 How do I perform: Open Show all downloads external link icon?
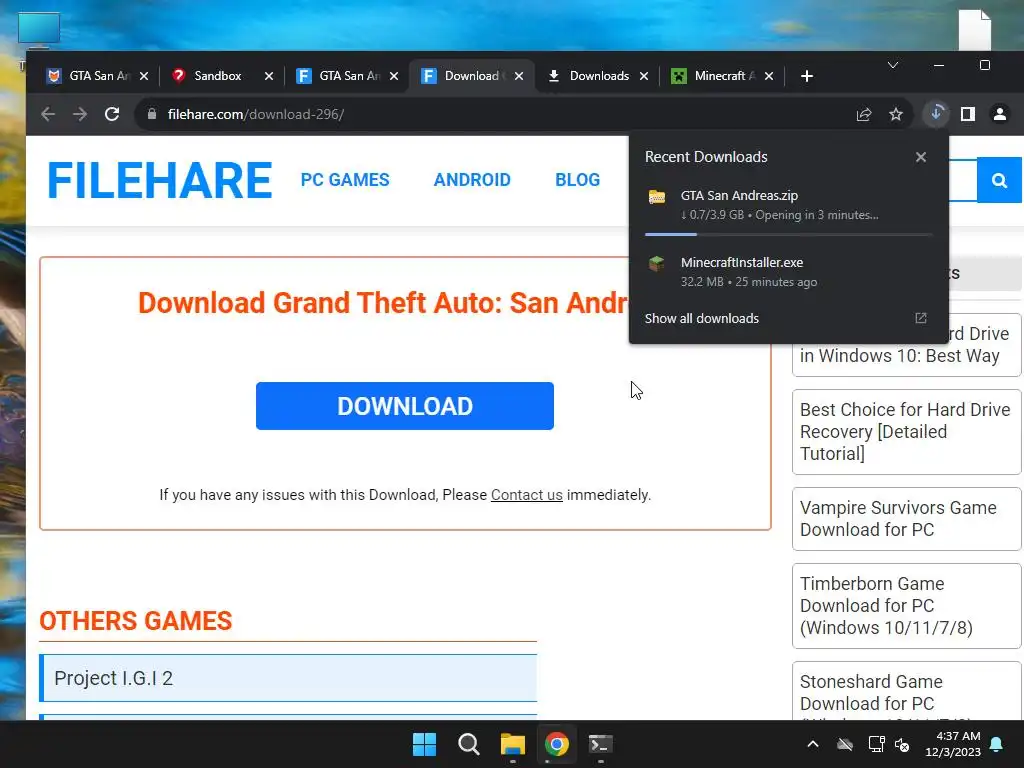click(x=921, y=318)
